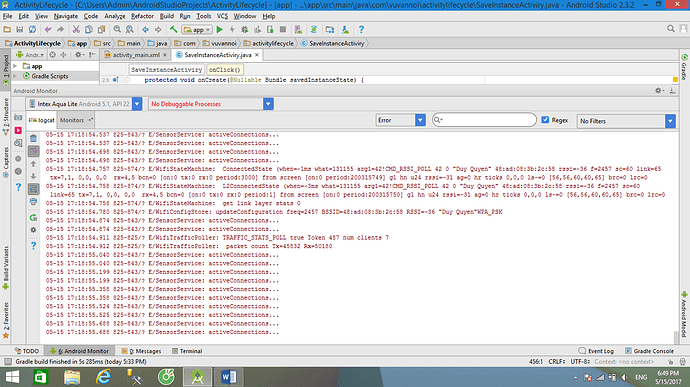Click the Find magnifier icon

point(117,29)
